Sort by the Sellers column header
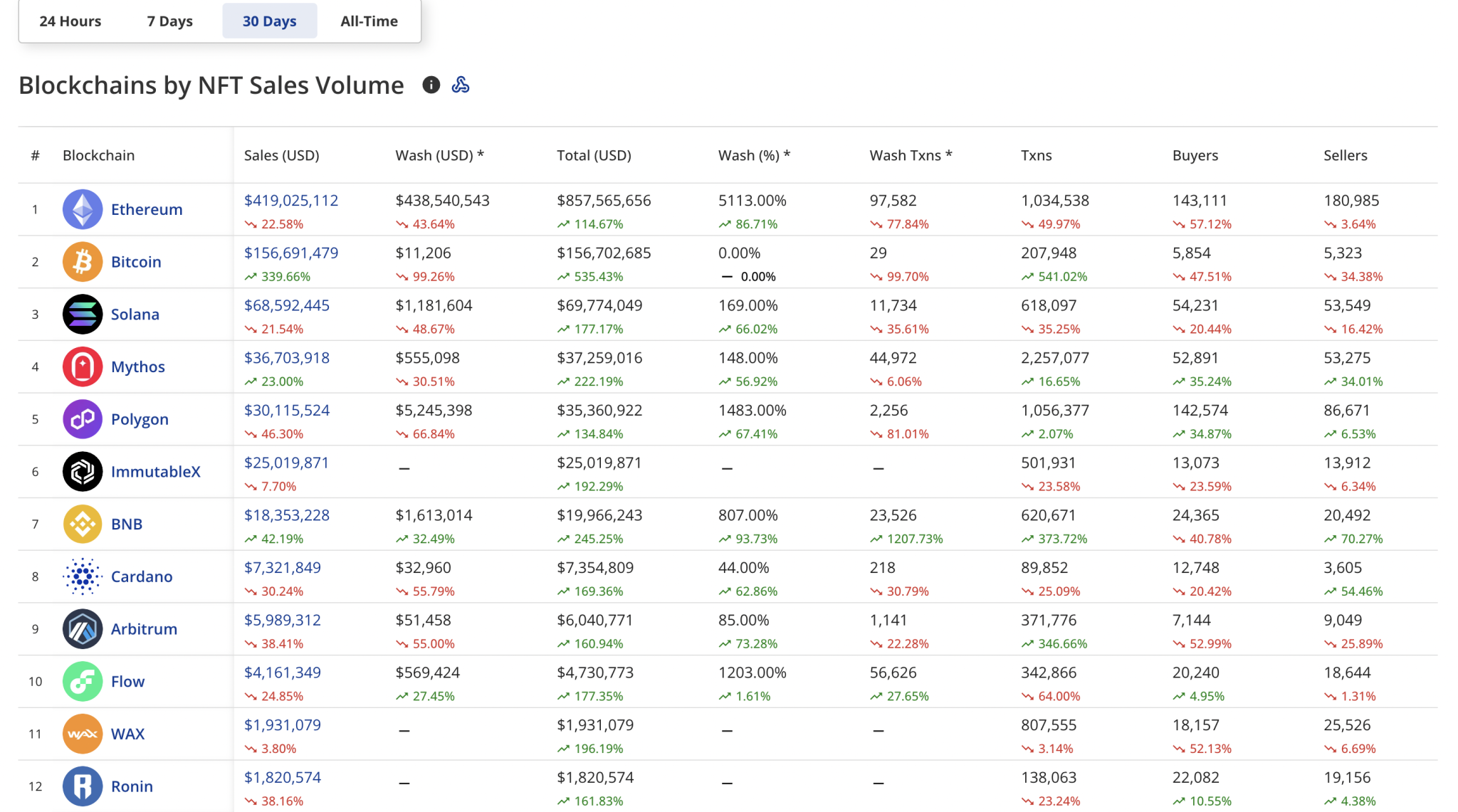This screenshot has width=1458, height=812. 1346,155
